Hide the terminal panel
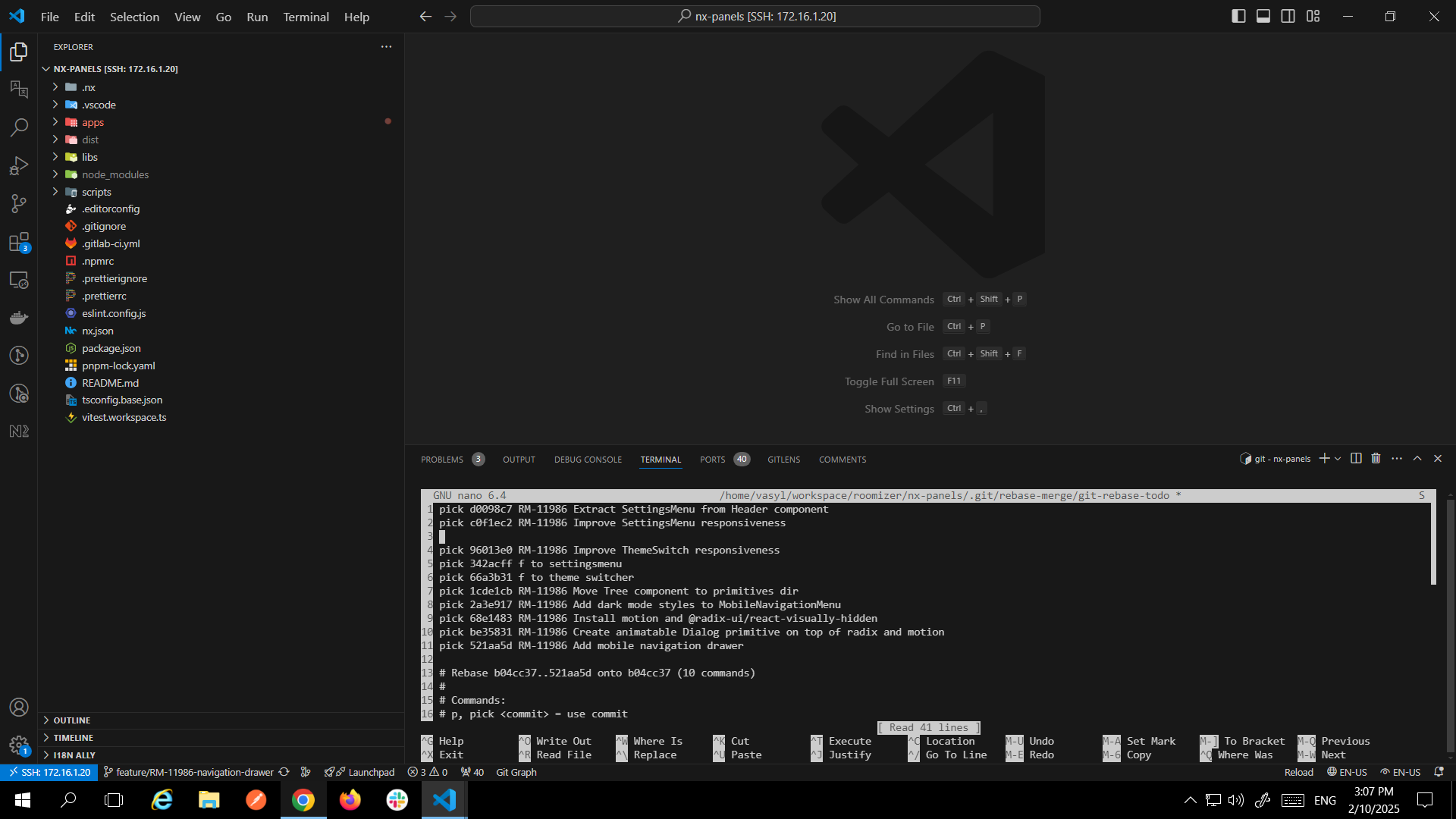 click(1438, 459)
